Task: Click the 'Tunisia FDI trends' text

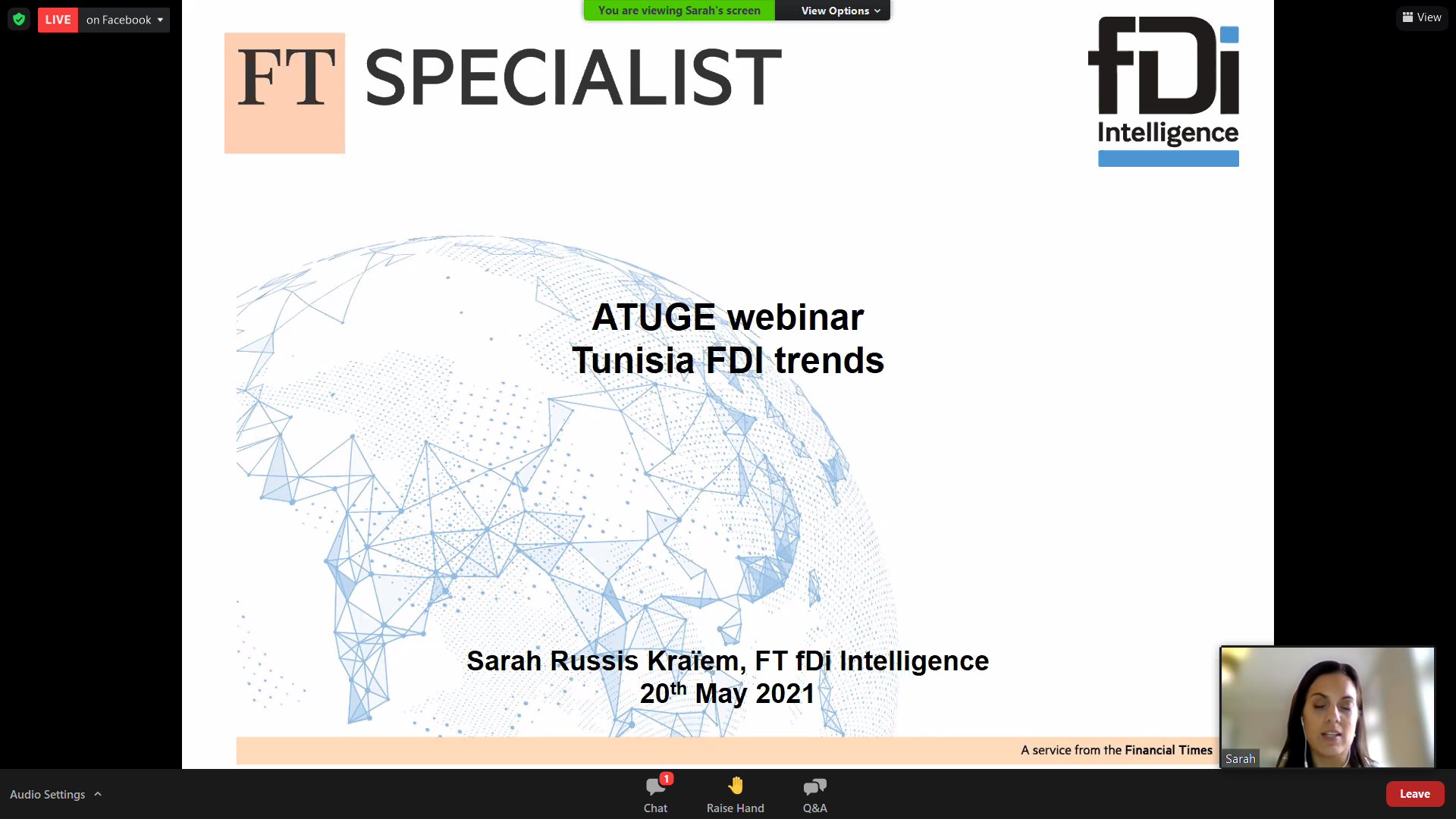Action: pyautogui.click(x=728, y=360)
